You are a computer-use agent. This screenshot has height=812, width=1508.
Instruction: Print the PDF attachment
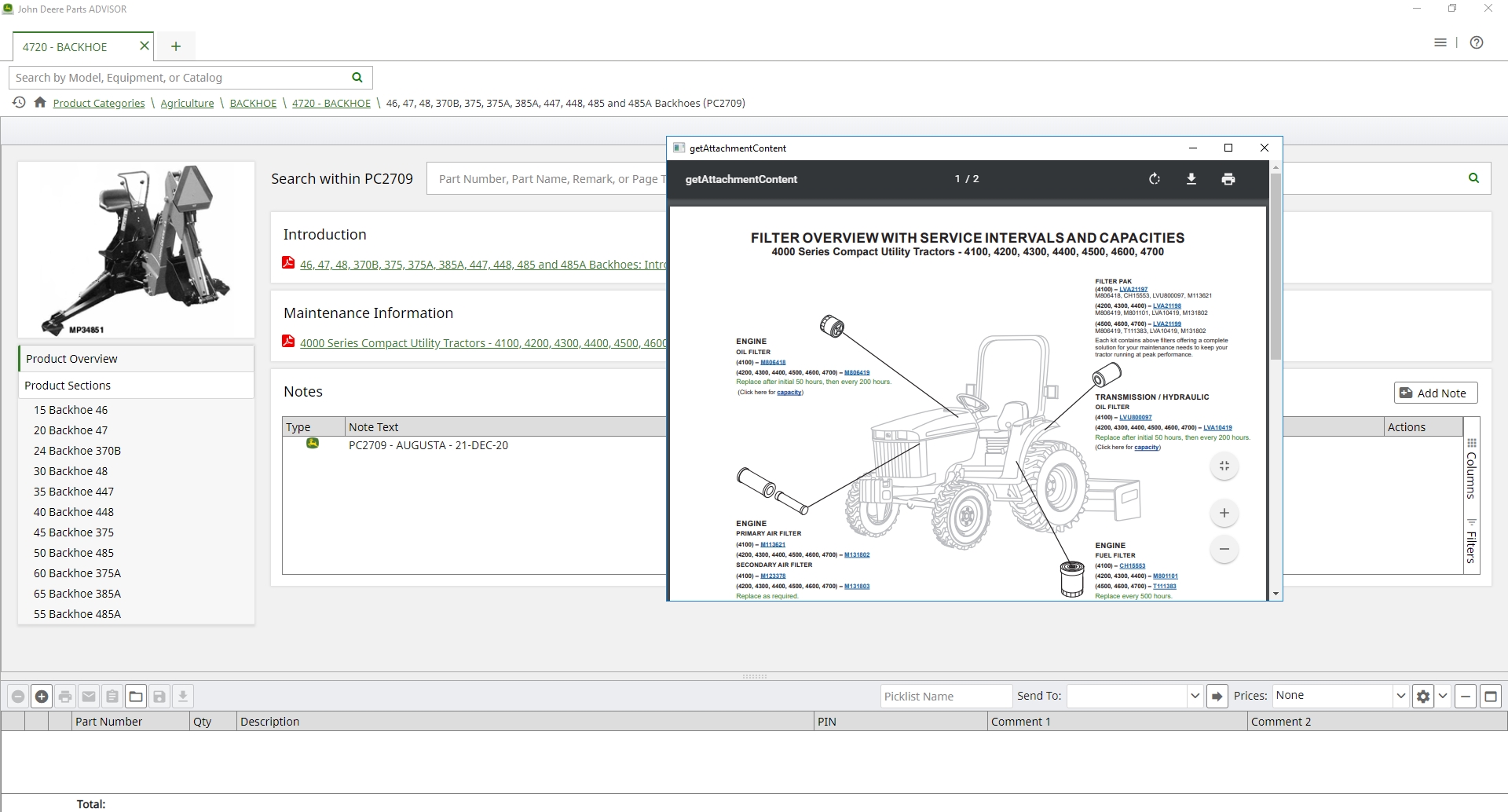(x=1228, y=179)
